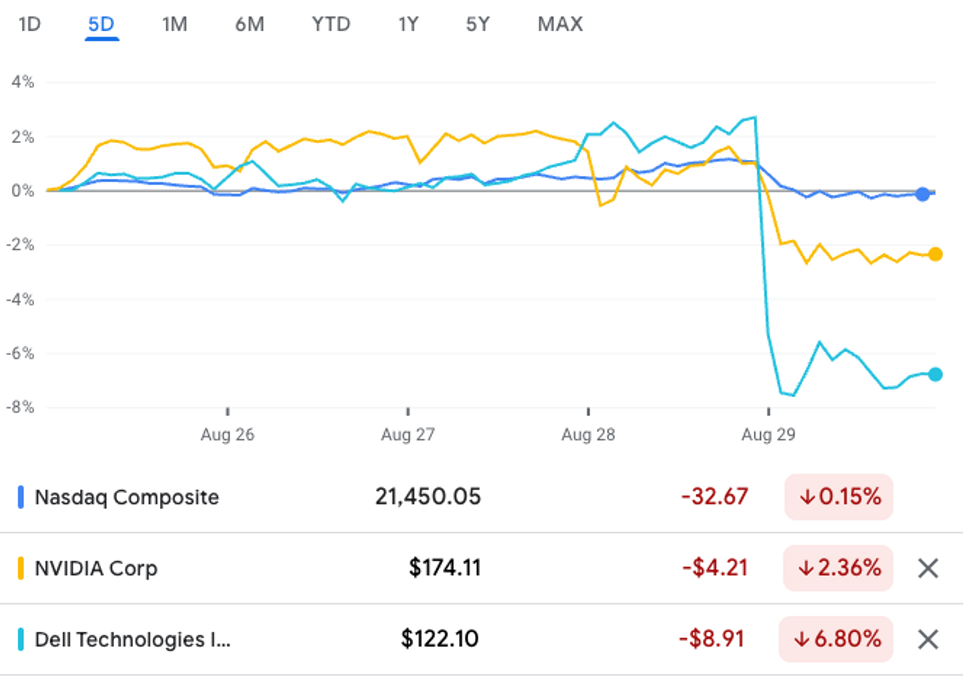The width and height of the screenshot is (980, 687).
Task: Remove NVIDIA Corp from comparison
Action: (x=927, y=568)
